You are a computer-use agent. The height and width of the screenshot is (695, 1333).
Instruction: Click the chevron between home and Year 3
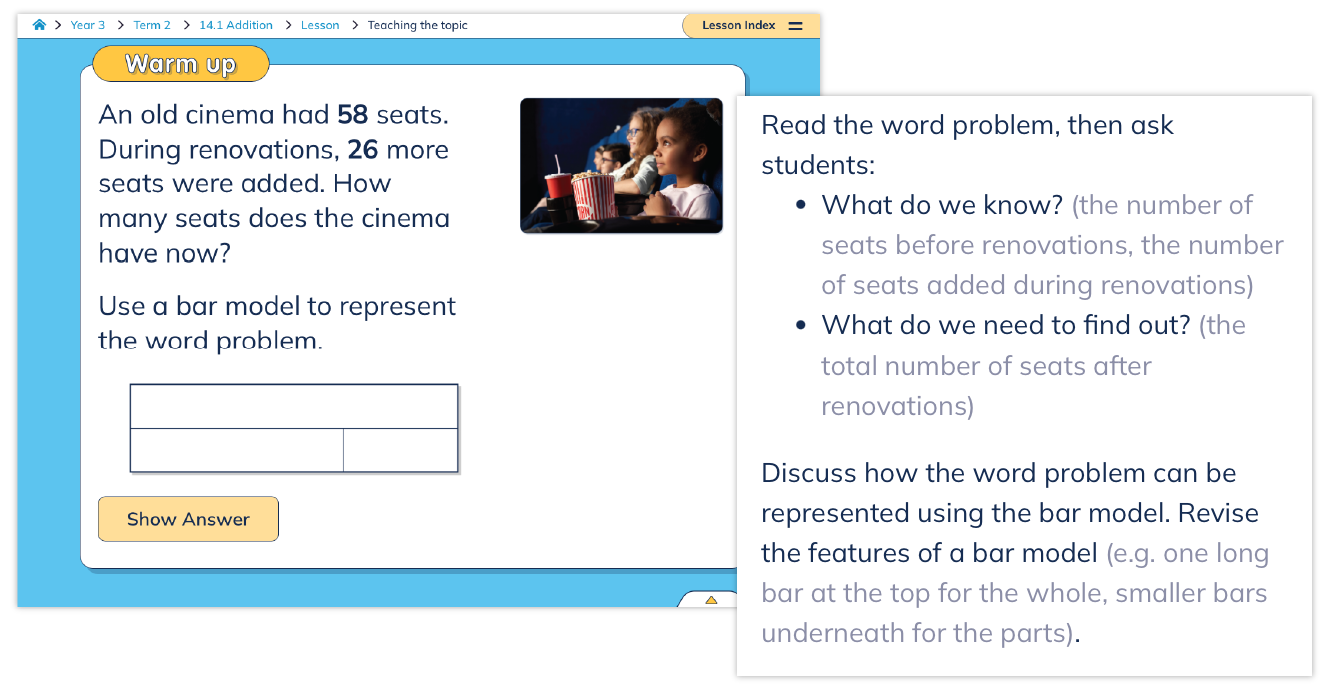point(58,25)
